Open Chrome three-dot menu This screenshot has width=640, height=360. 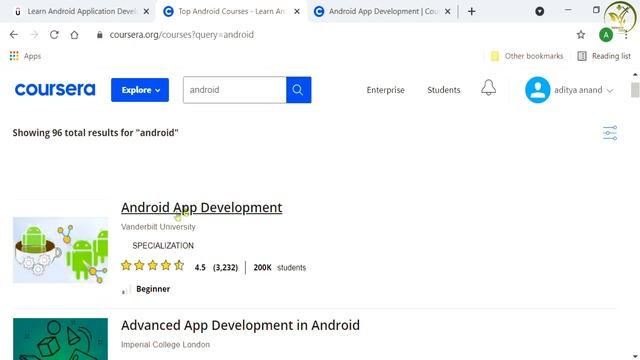(626, 36)
